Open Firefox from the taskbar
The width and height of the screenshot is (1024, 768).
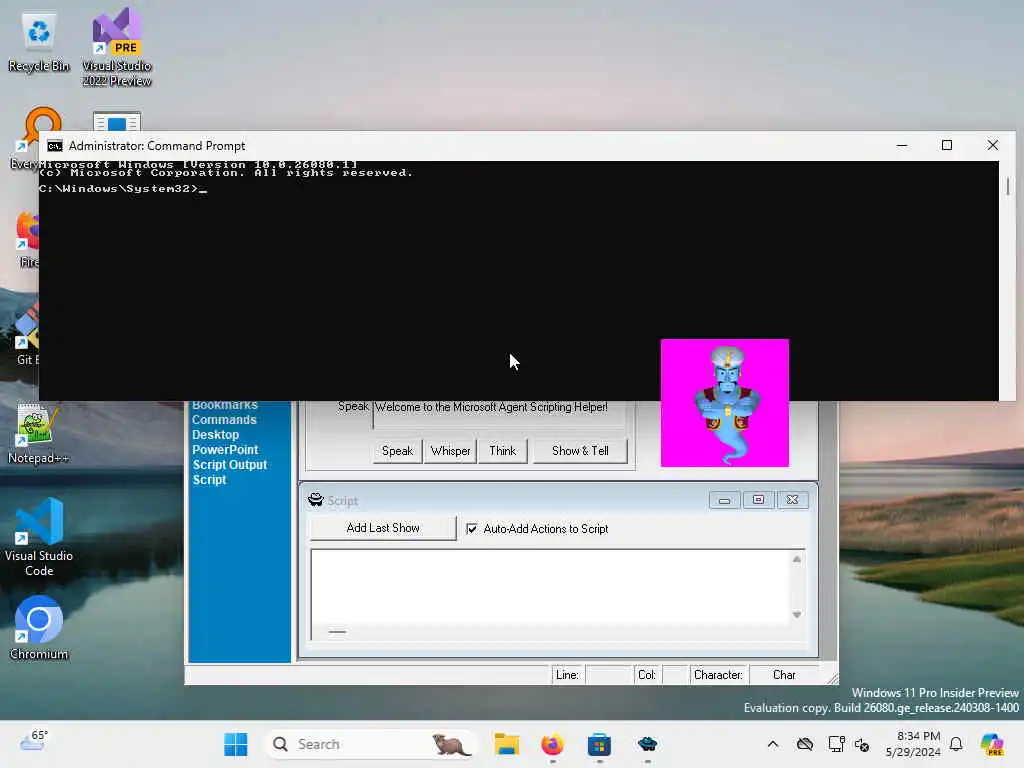(x=552, y=744)
